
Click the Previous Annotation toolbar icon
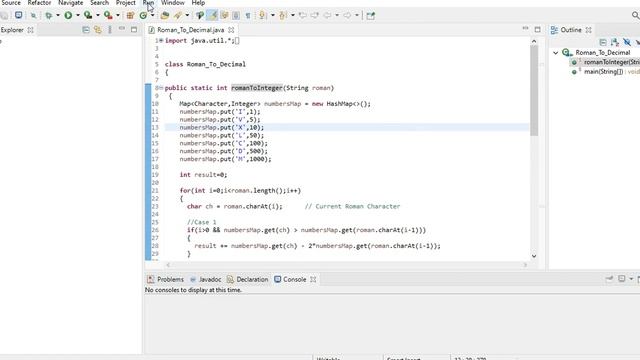282,16
